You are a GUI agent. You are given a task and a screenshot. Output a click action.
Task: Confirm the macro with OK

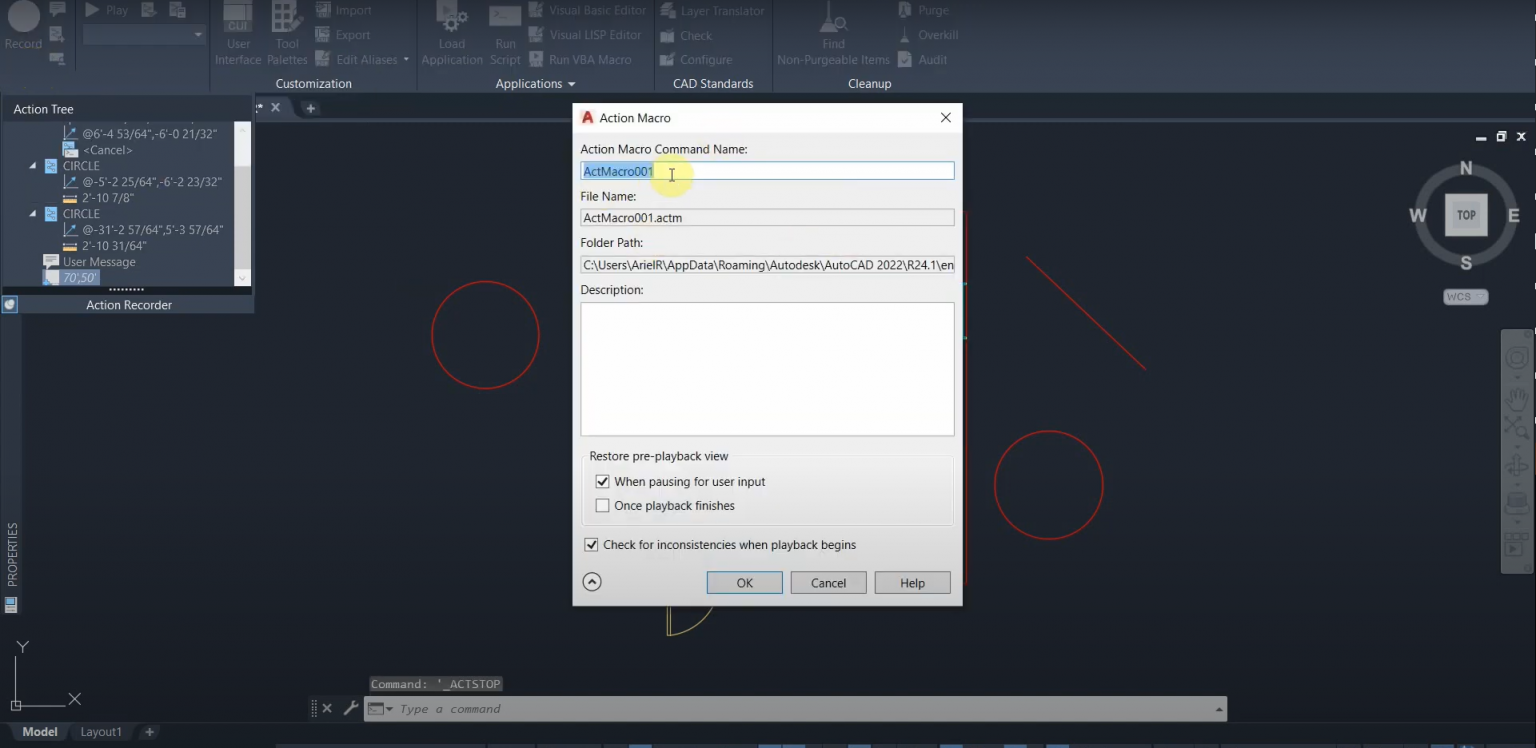pos(744,582)
